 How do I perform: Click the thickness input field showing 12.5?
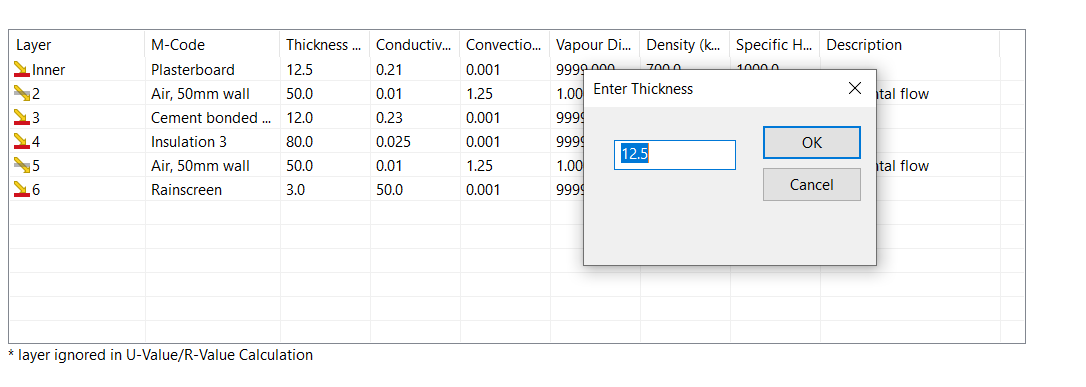[675, 154]
